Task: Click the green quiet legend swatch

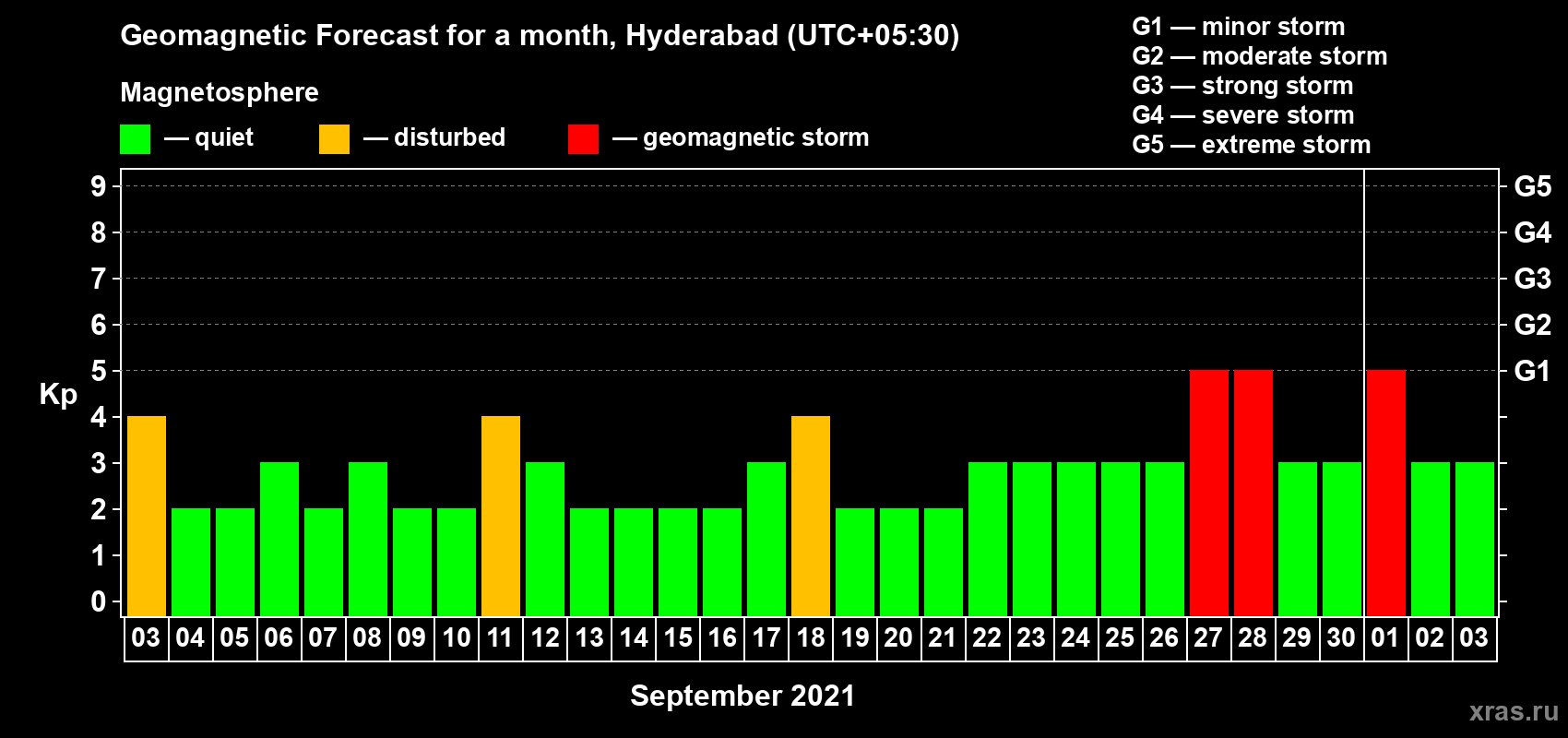Action: tap(135, 139)
